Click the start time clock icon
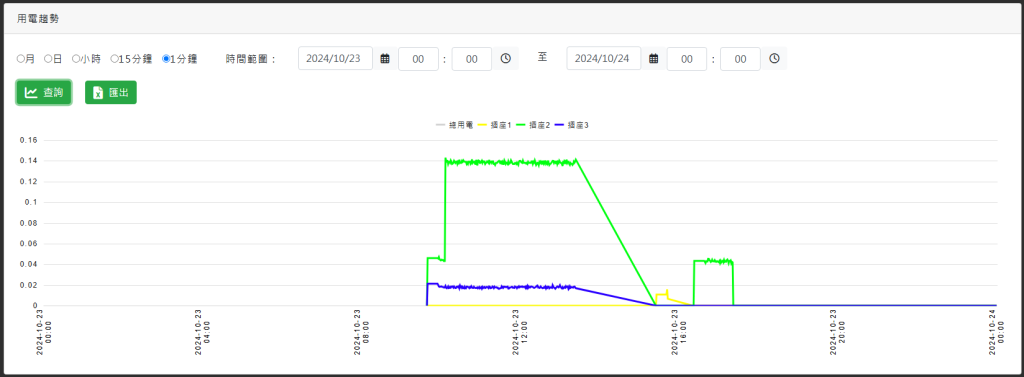 tap(505, 59)
